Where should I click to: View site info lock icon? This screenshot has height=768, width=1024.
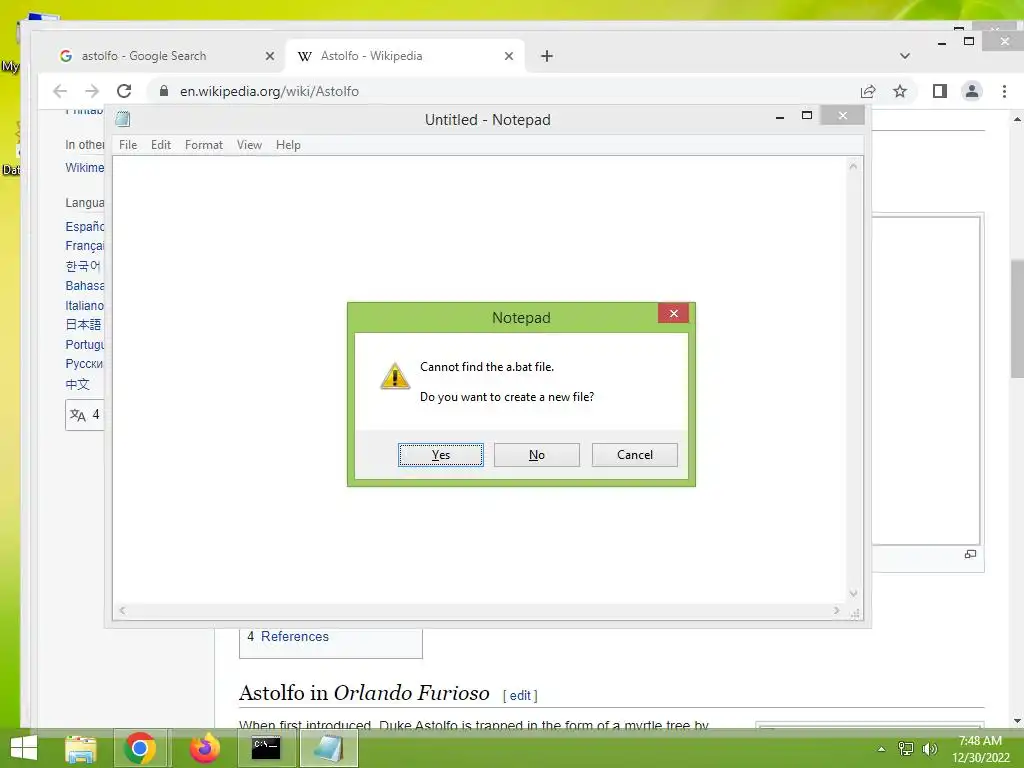pos(164,91)
